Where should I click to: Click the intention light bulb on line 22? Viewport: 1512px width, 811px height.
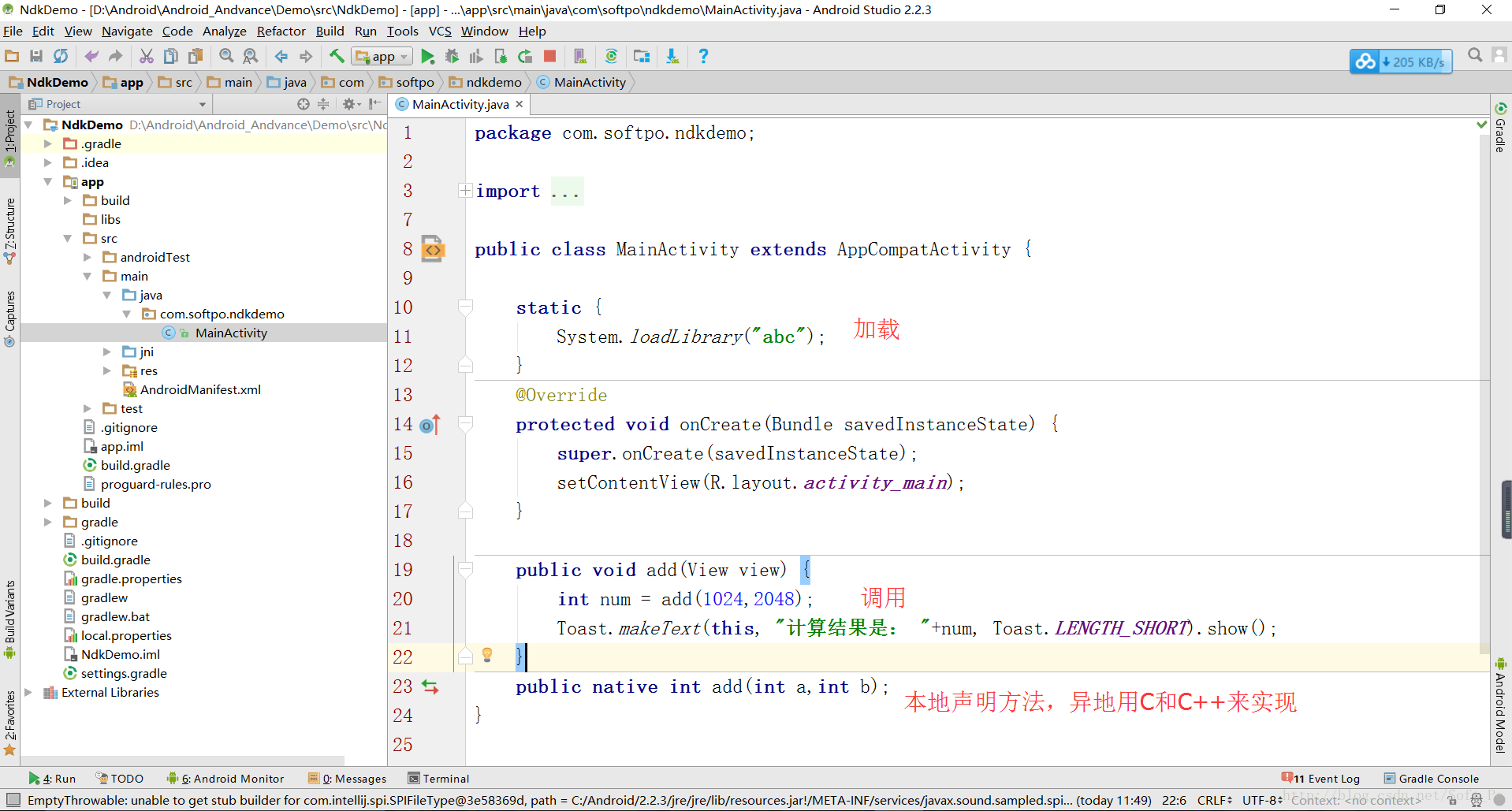click(x=487, y=654)
